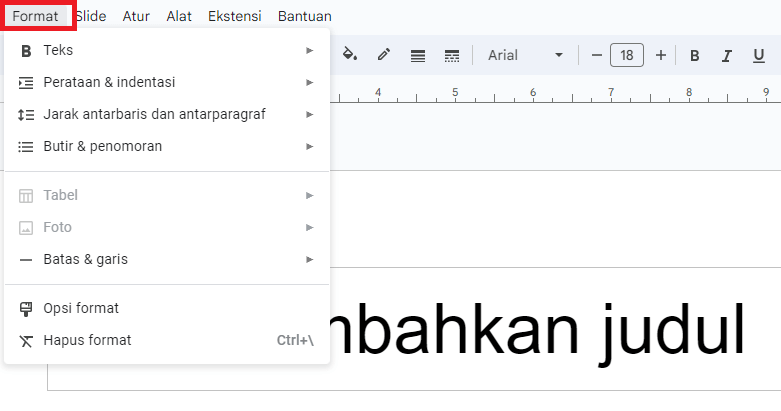Expand the Butir & penomoran arrow

(x=310, y=146)
